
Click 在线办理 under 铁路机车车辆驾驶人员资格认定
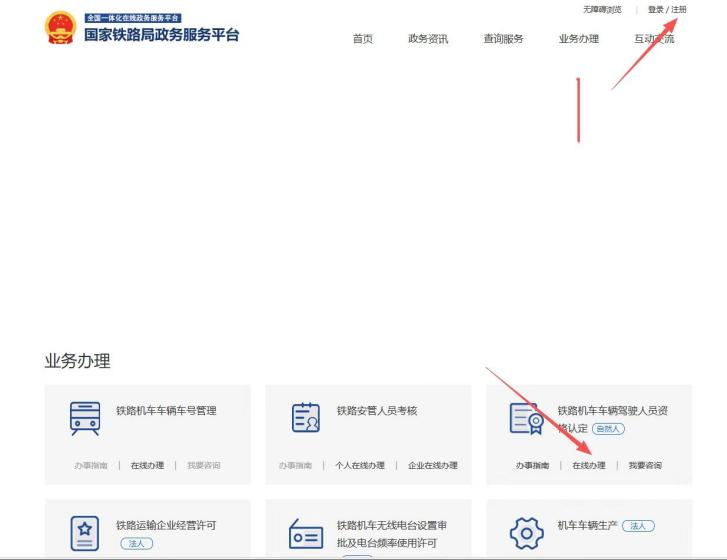pyautogui.click(x=588, y=465)
